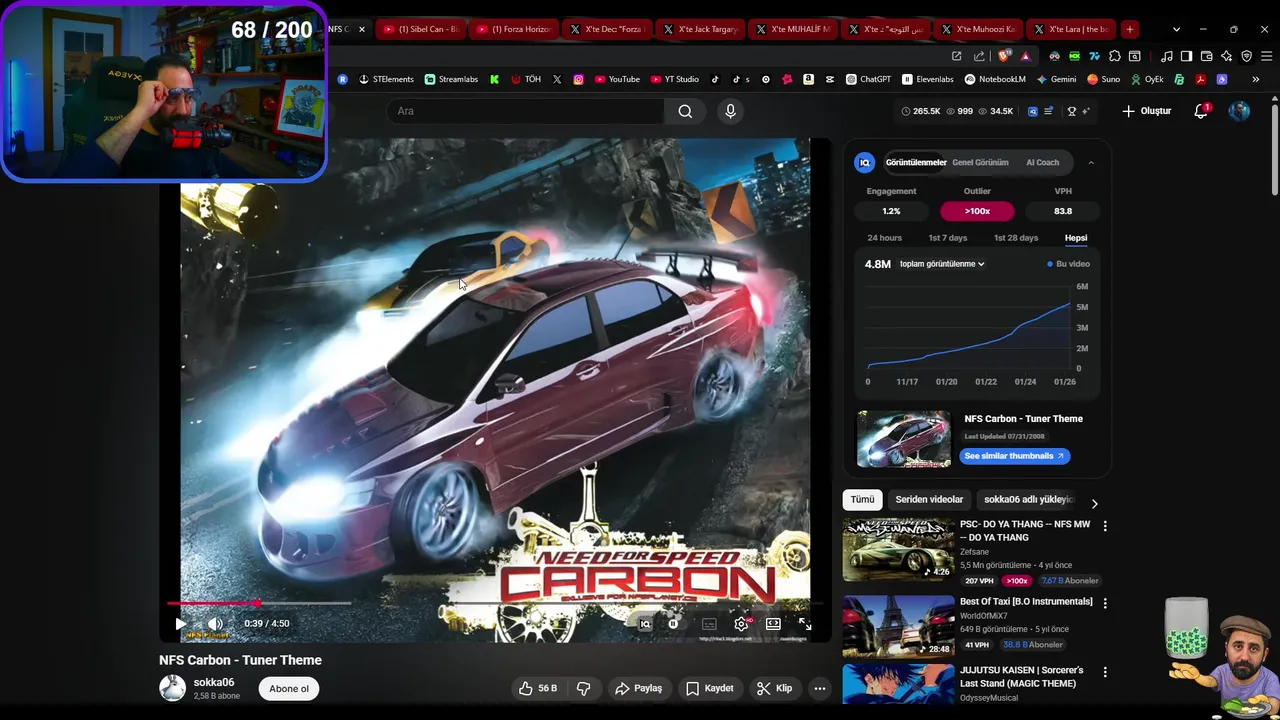Switch to Görüntülenmeler tab in vidIQ panel
1280x720 pixels.
[916, 162]
